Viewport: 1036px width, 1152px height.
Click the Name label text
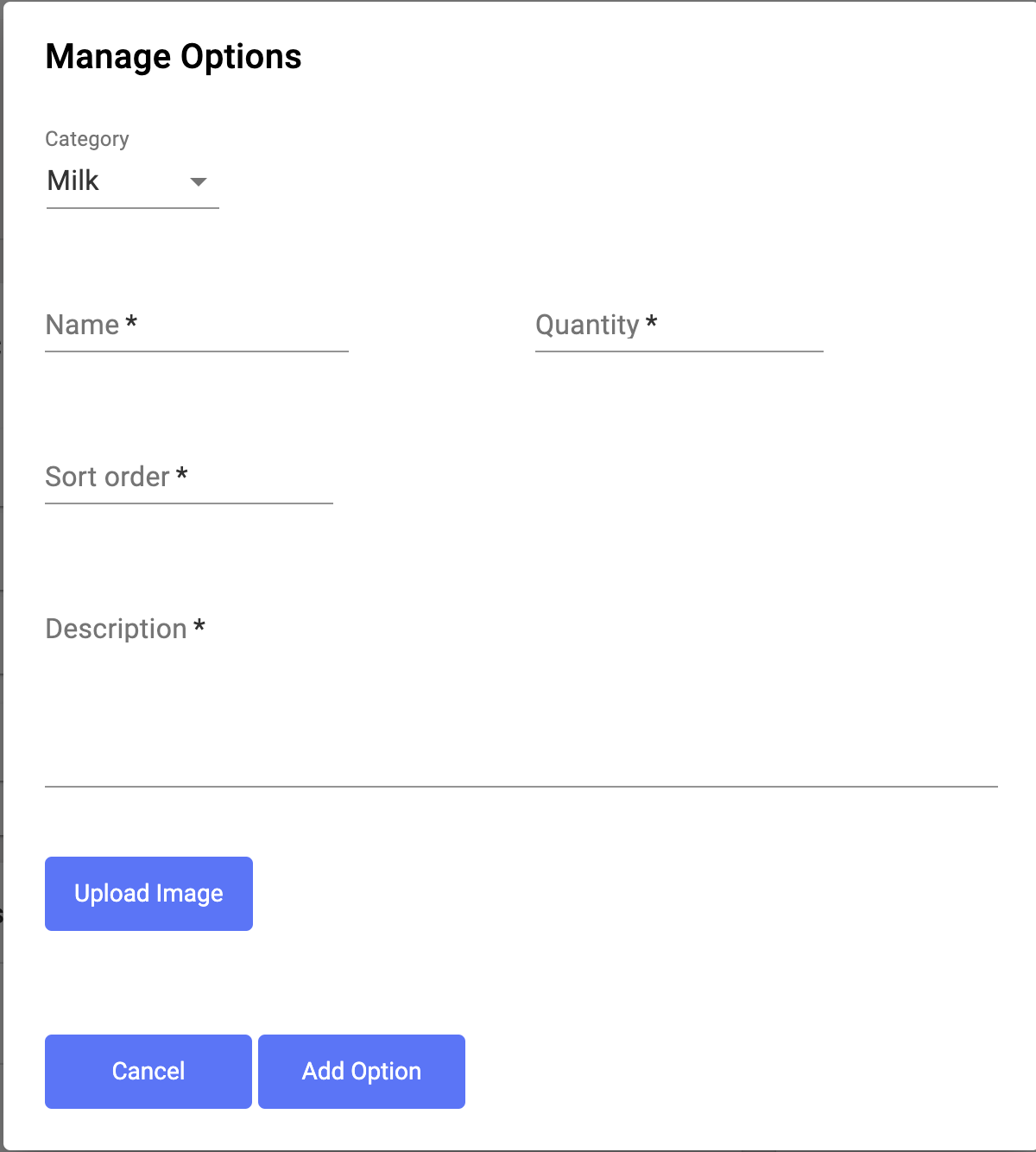coord(82,325)
